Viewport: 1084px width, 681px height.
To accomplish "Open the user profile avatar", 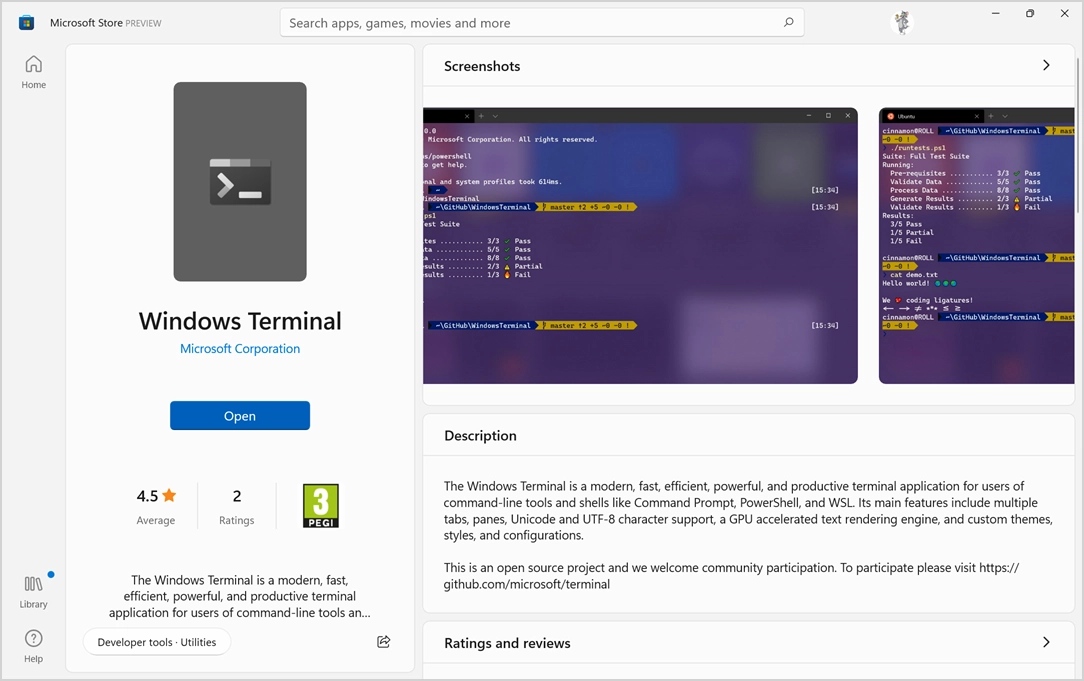I will tap(901, 23).
